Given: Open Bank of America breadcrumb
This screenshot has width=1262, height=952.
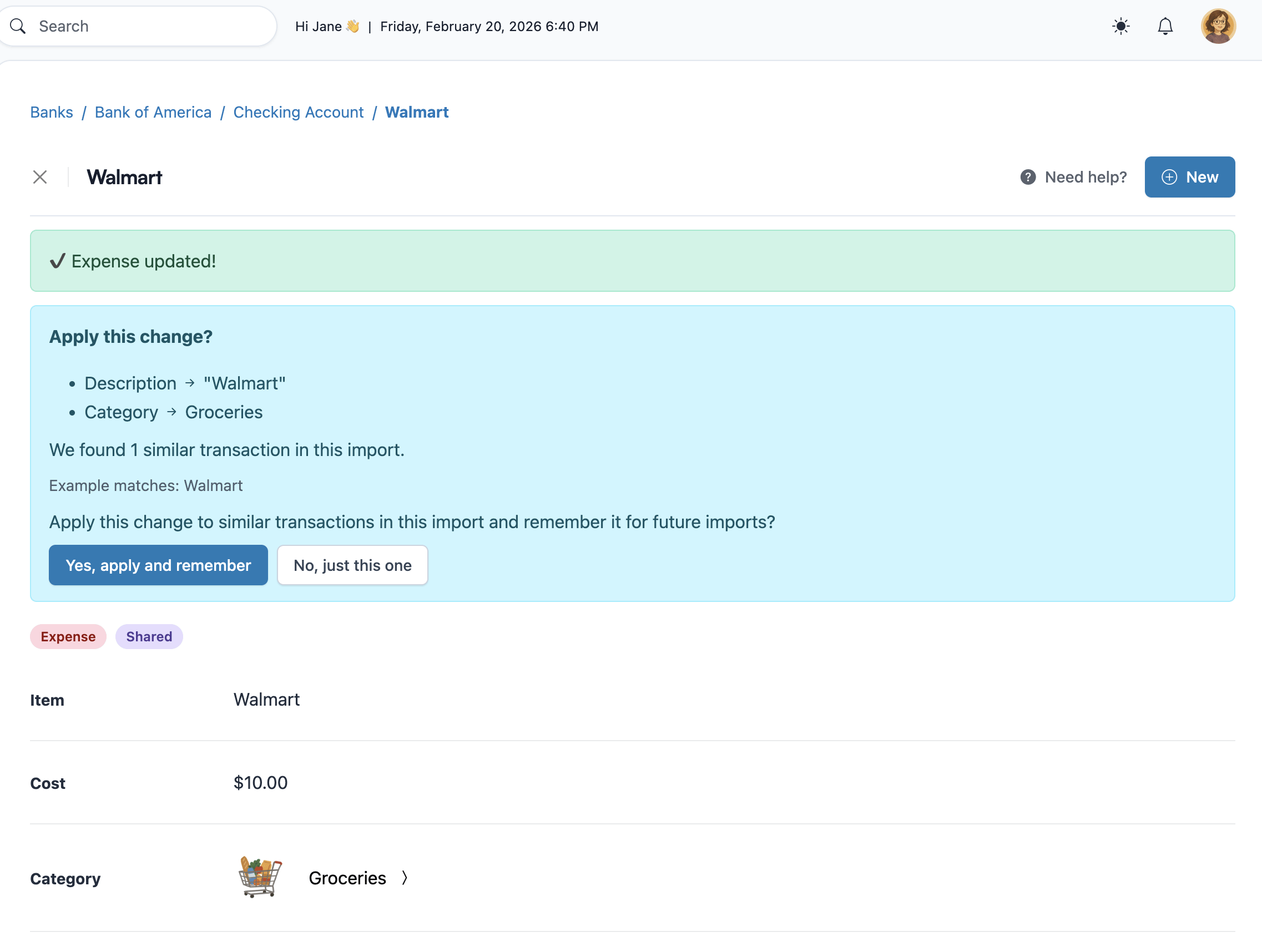Looking at the screenshot, I should [x=153, y=113].
